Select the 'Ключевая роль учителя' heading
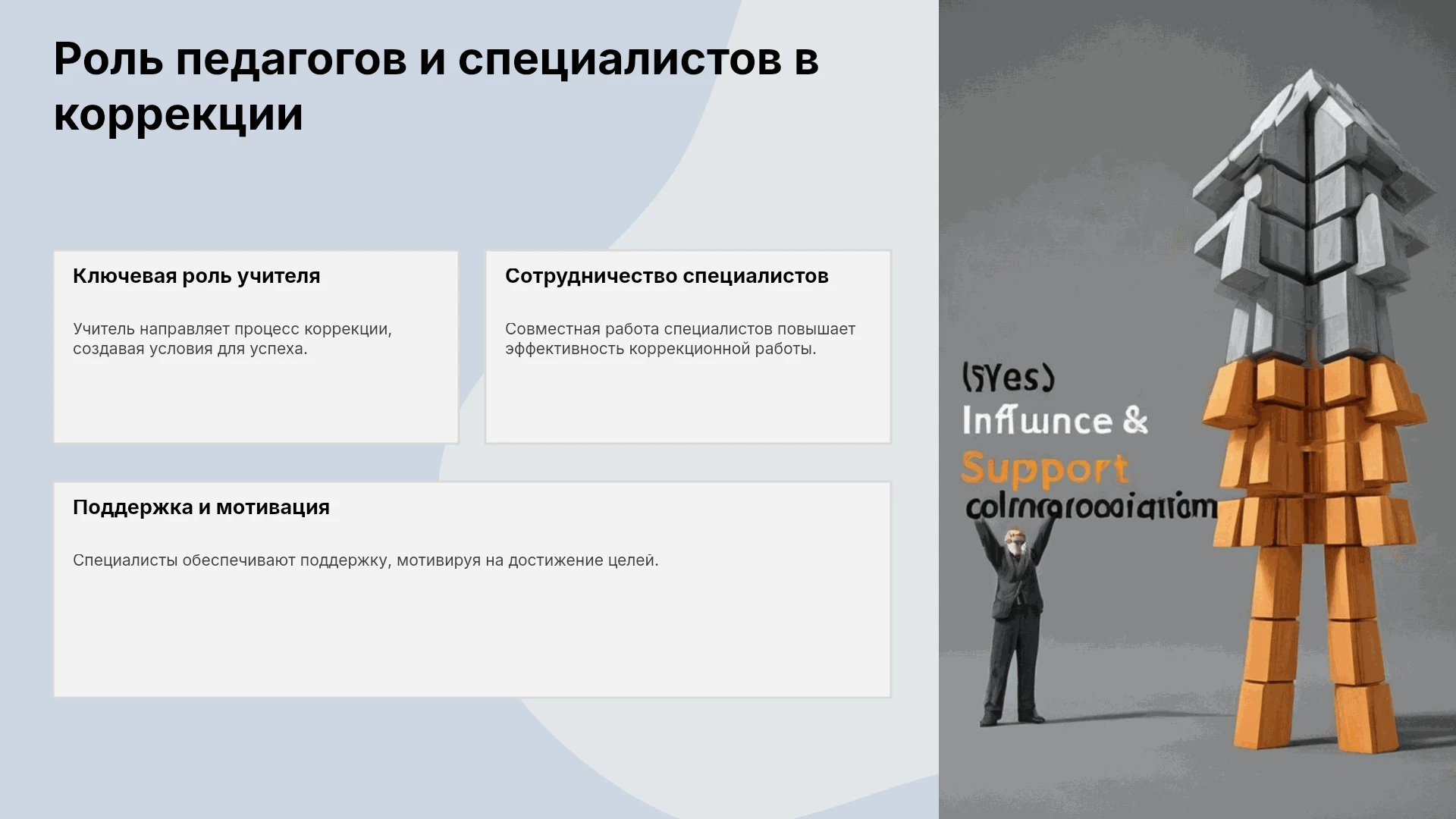 pos(196,276)
